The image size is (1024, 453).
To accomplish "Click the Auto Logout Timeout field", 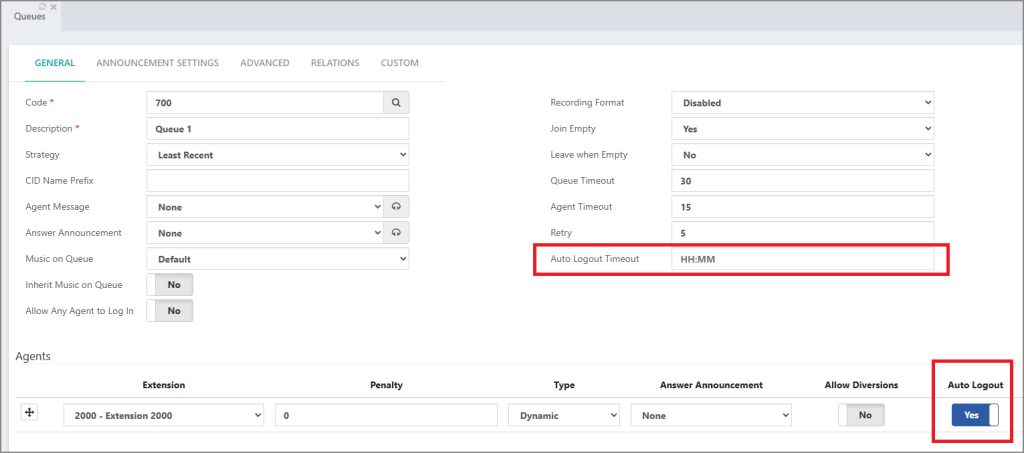I will [x=803, y=259].
